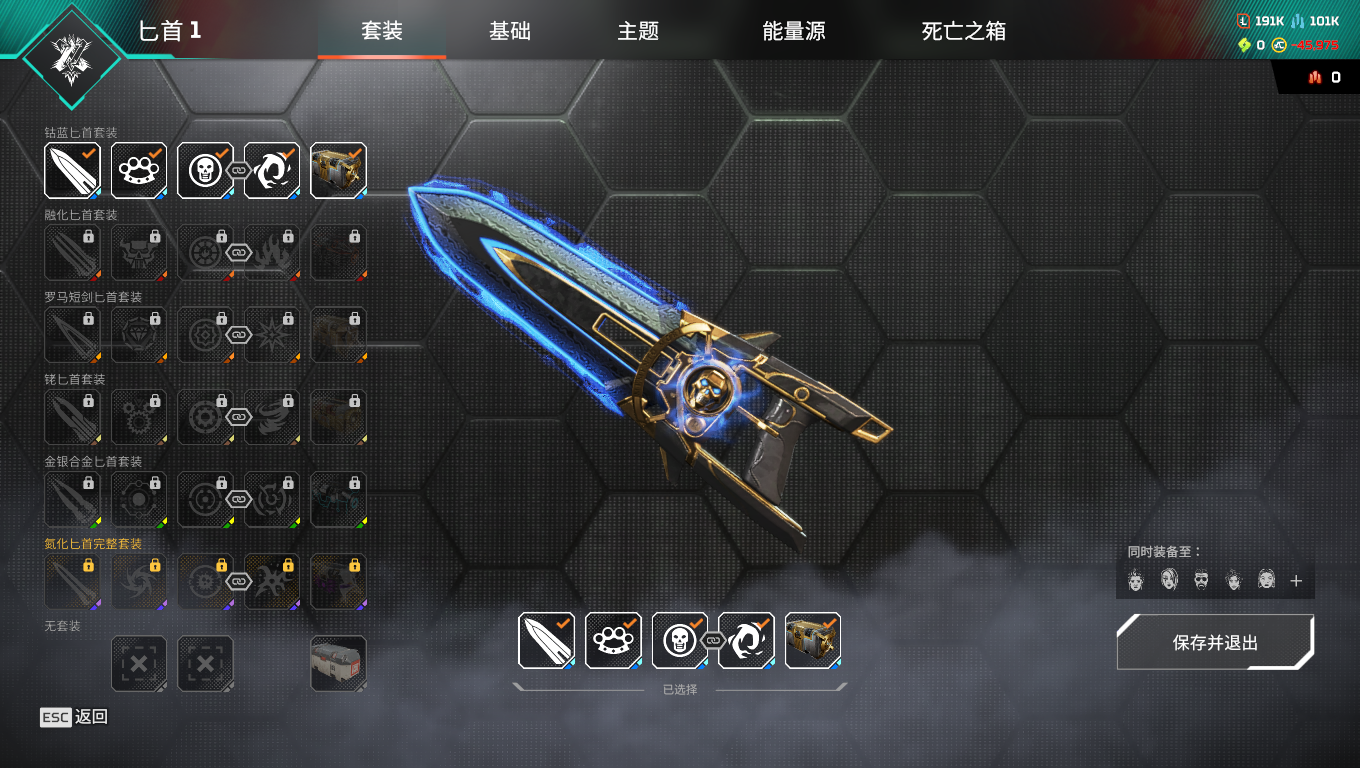Toggle the link icon in the selected items bar
The height and width of the screenshot is (768, 1360).
[x=713, y=640]
